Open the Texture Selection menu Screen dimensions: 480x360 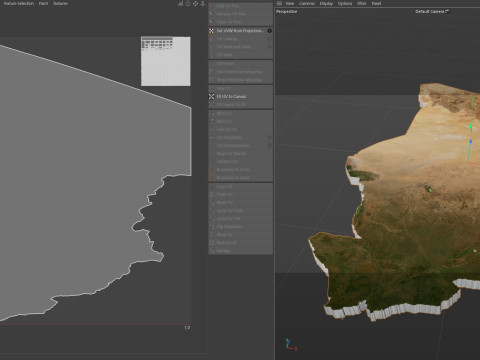pyautogui.click(x=19, y=3)
